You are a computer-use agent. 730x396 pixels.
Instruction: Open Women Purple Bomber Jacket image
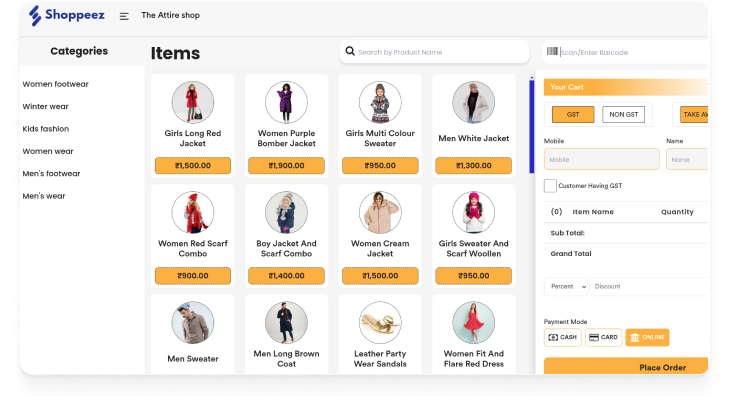point(286,102)
